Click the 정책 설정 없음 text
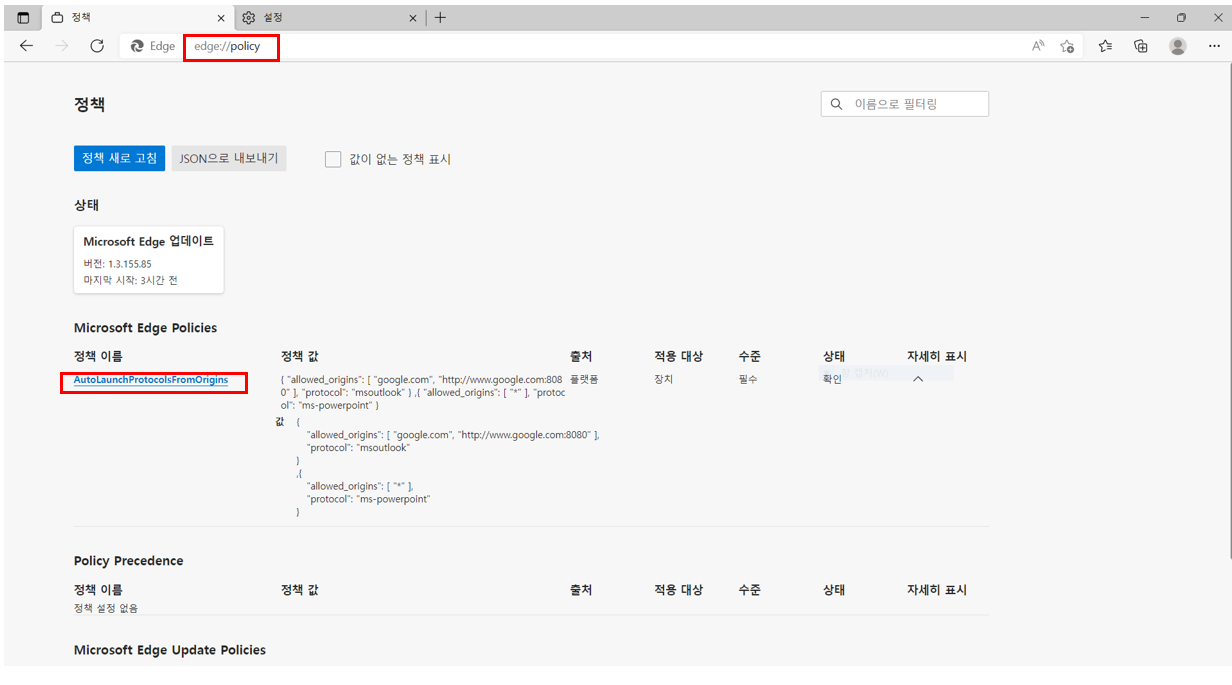Viewport: 1232px width, 685px height. click(x=106, y=608)
